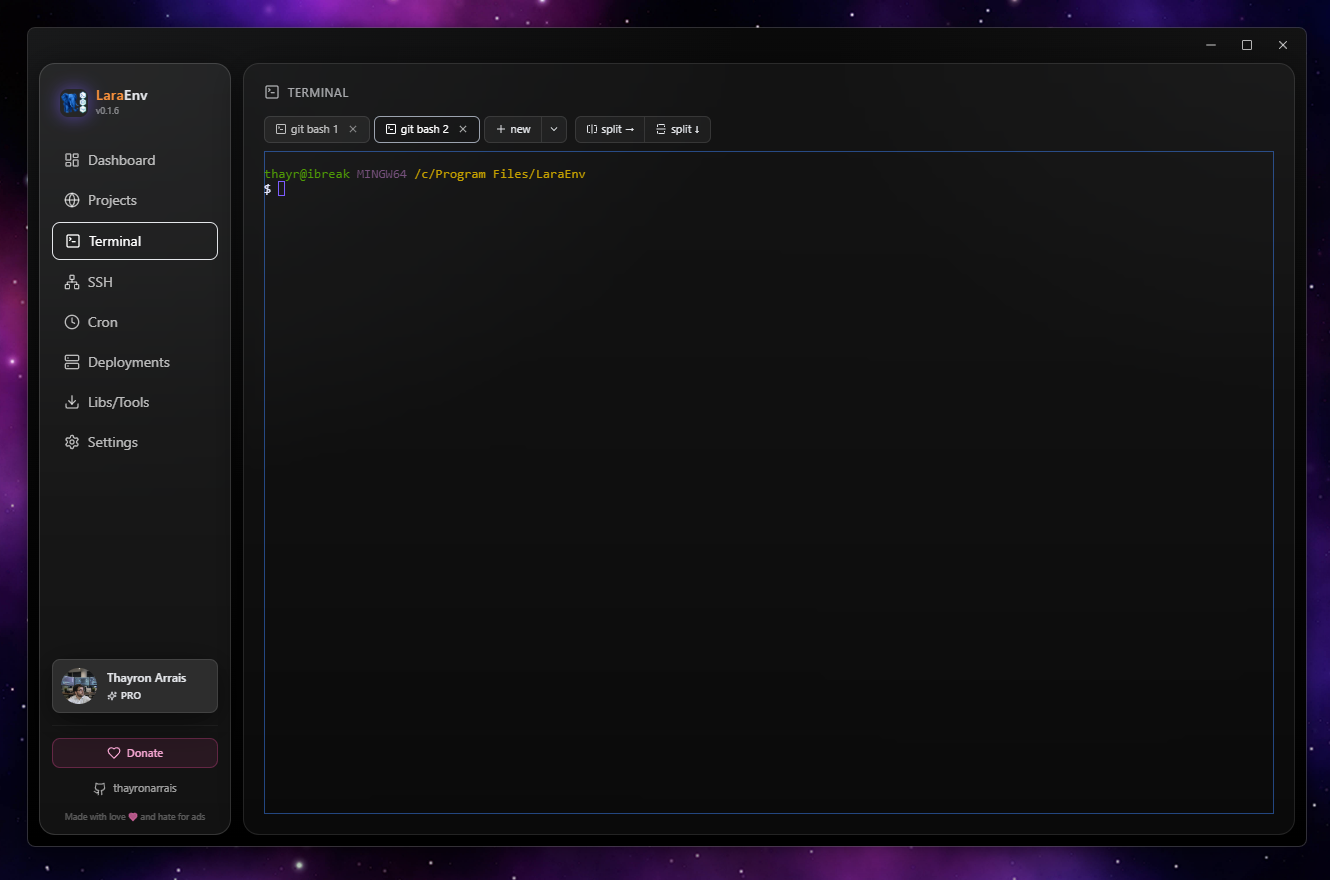This screenshot has height=880, width=1330.
Task: Open the thayronarrais GitHub link
Action: pos(135,788)
